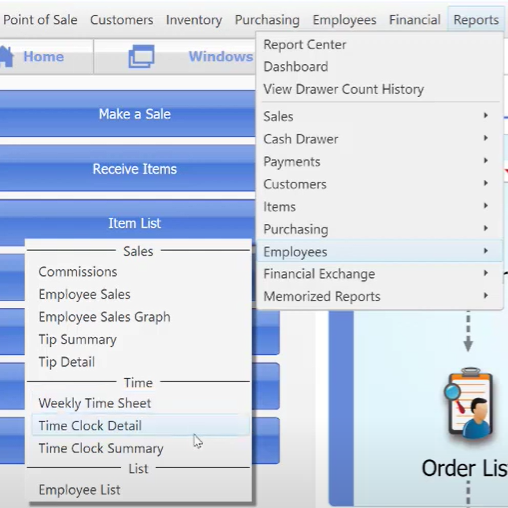Open the Inventory menu
Screen dimensions: 508x508
[x=194, y=20]
